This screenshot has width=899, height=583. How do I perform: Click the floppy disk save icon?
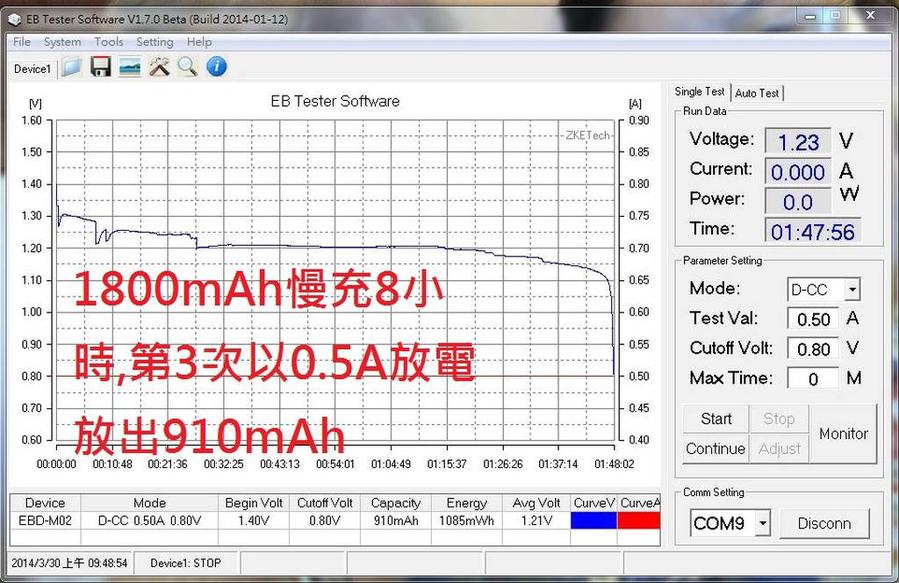point(100,67)
